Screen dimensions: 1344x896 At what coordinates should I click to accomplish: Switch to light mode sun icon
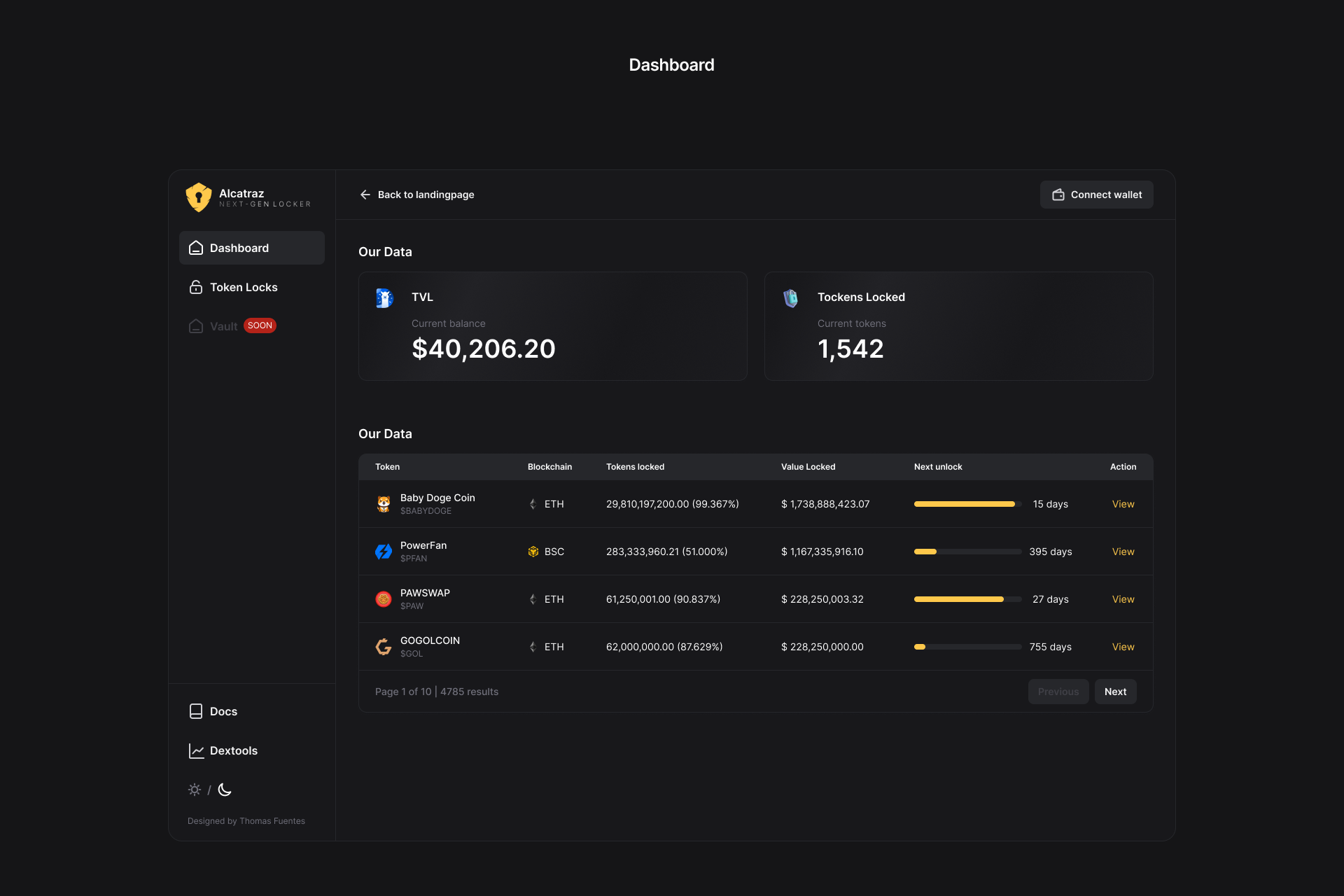[x=195, y=790]
